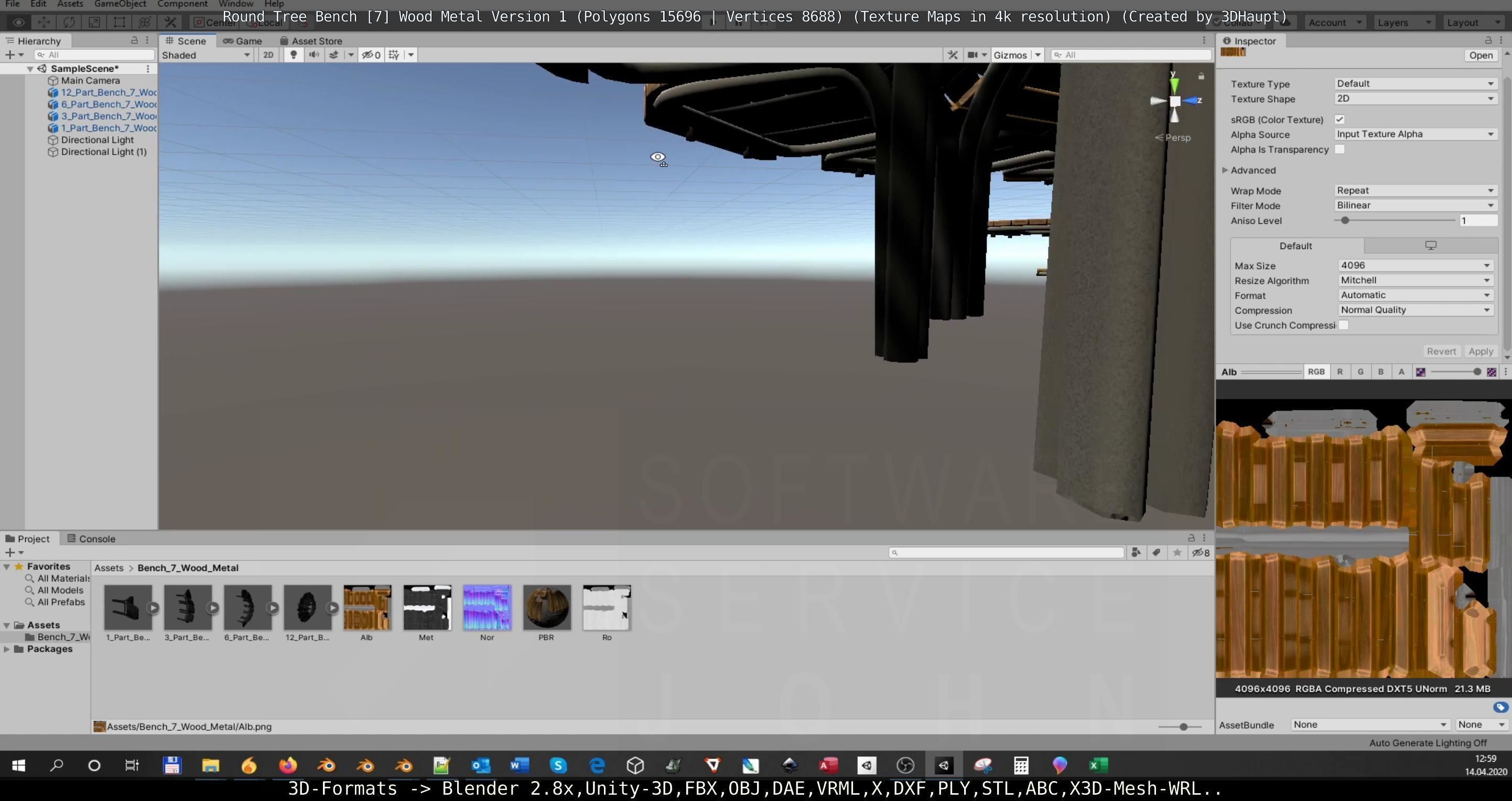Viewport: 1512px width, 801px height.
Task: Enable Alpha Is Transparency checkbox
Action: [x=1340, y=149]
